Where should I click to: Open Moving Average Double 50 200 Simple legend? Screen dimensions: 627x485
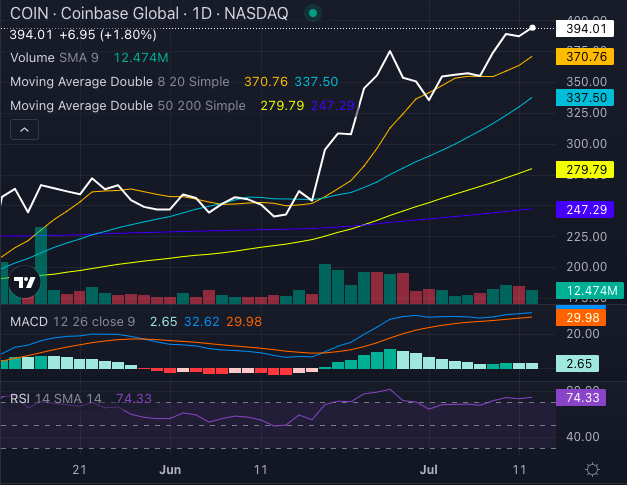[128, 106]
